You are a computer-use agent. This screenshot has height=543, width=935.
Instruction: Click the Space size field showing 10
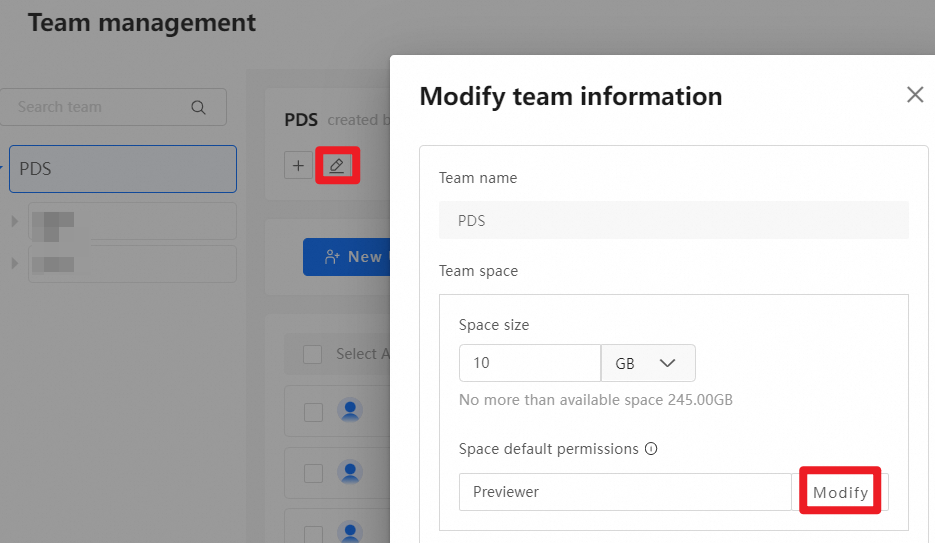point(530,363)
